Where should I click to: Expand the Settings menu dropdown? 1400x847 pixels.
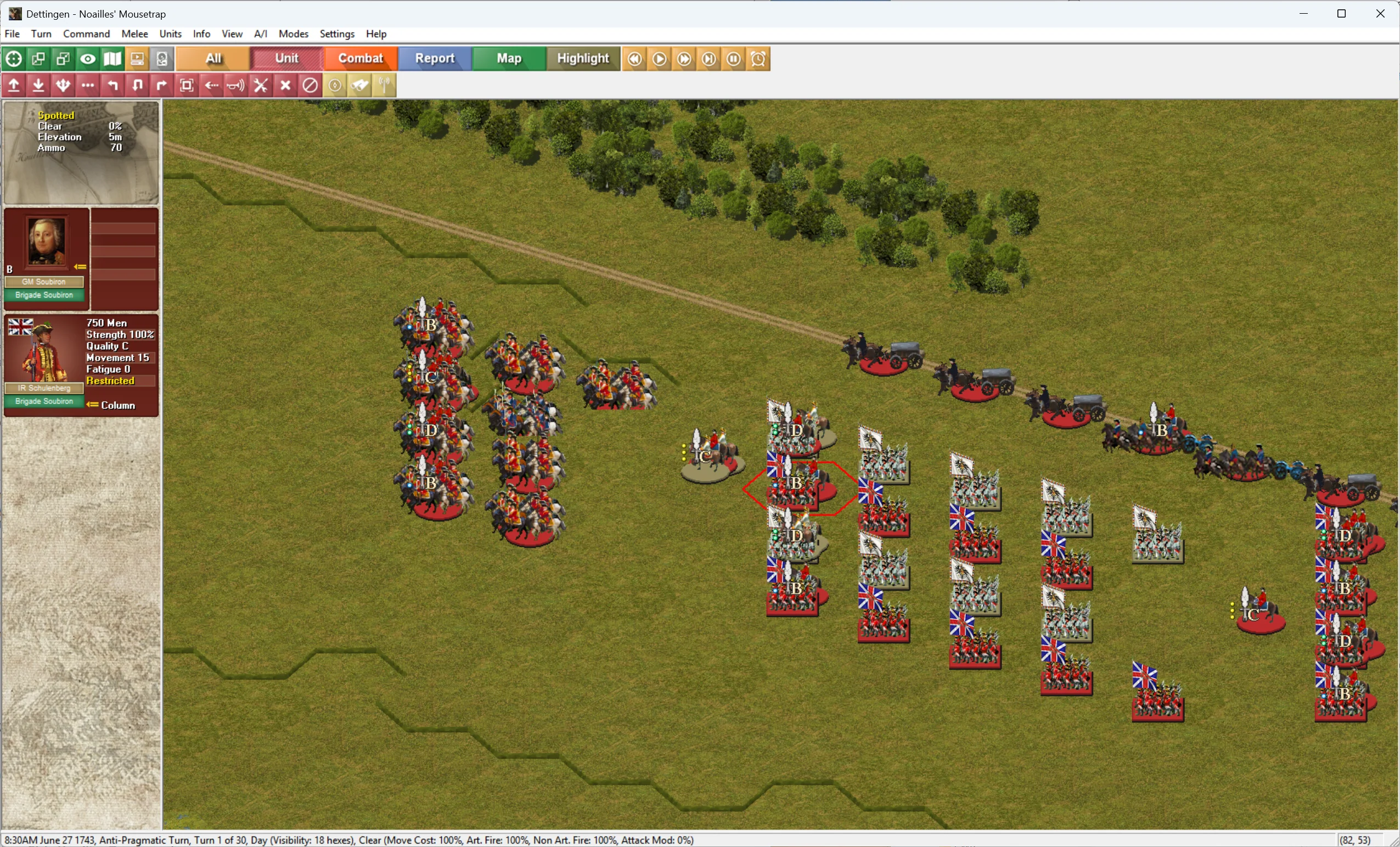[x=337, y=33]
